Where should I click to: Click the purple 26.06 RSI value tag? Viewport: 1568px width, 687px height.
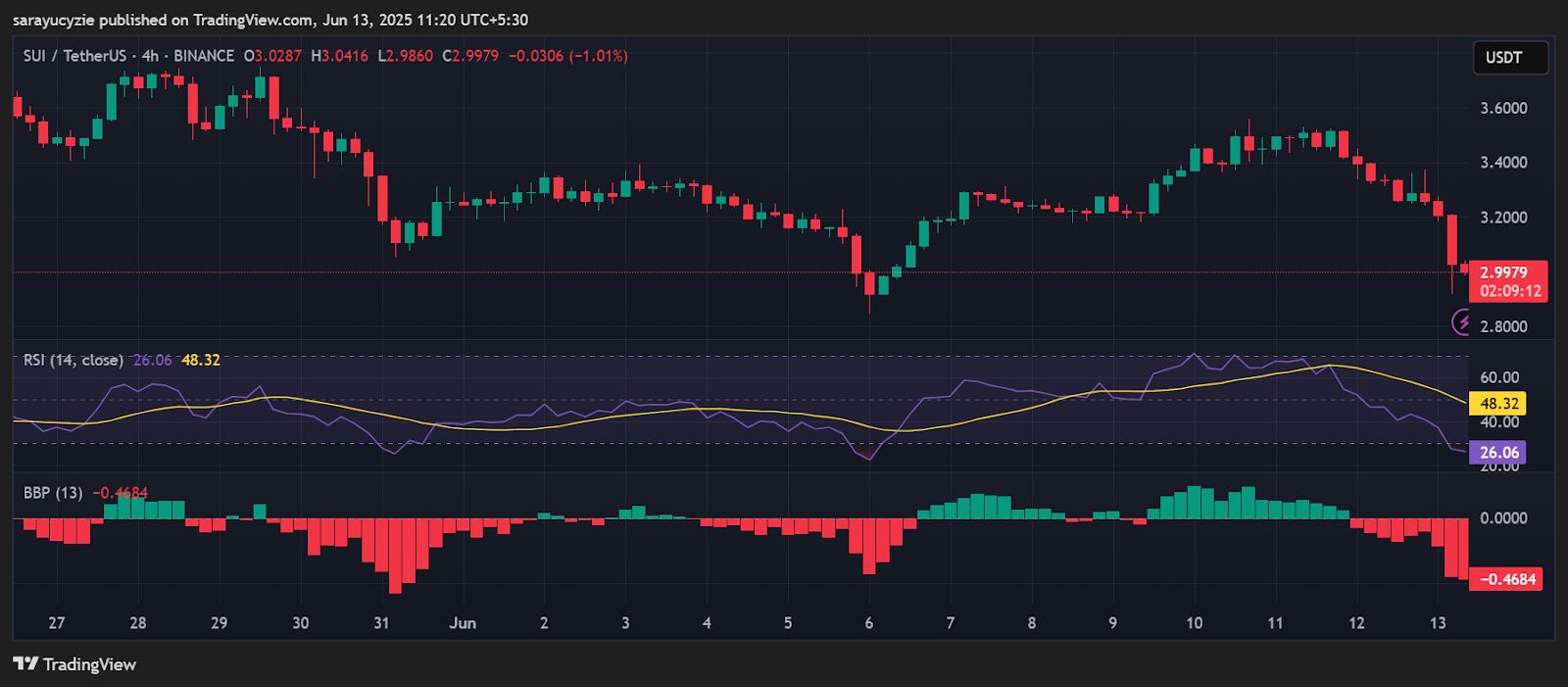pos(1498,453)
